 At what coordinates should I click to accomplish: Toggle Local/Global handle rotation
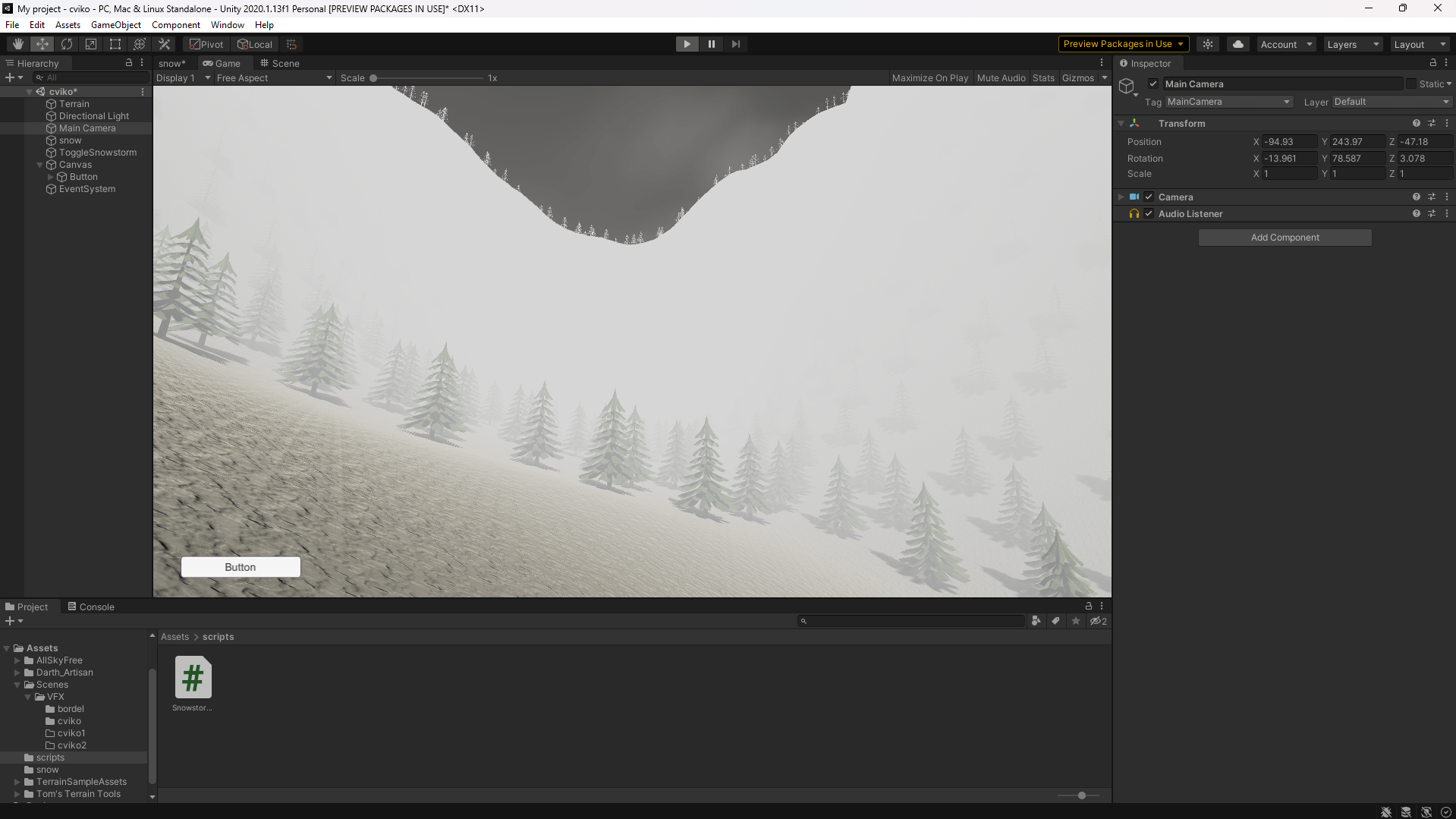[x=255, y=44]
